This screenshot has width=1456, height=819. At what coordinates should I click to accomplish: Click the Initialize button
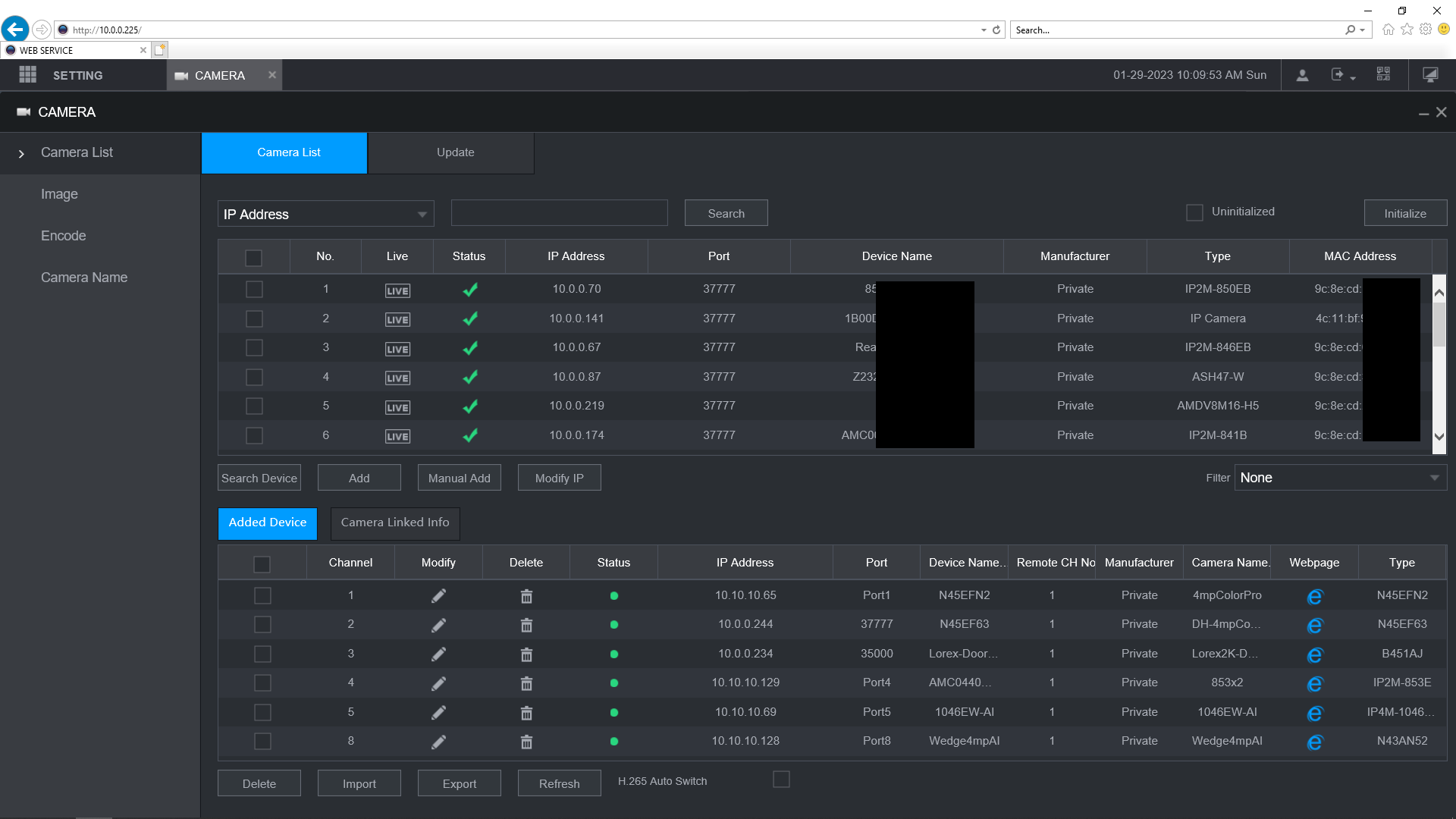pyautogui.click(x=1405, y=213)
